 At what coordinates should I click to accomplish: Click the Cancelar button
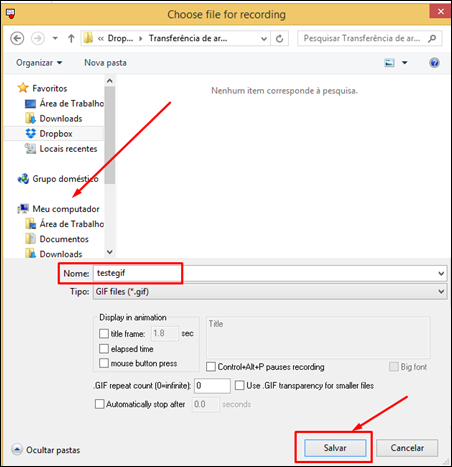(x=407, y=448)
